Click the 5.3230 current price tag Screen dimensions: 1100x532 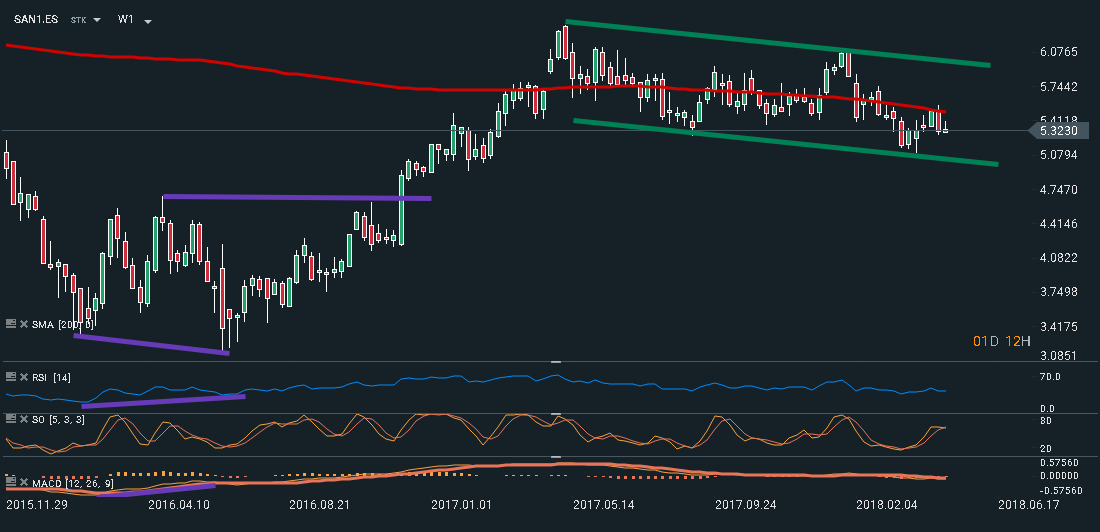[1057, 130]
